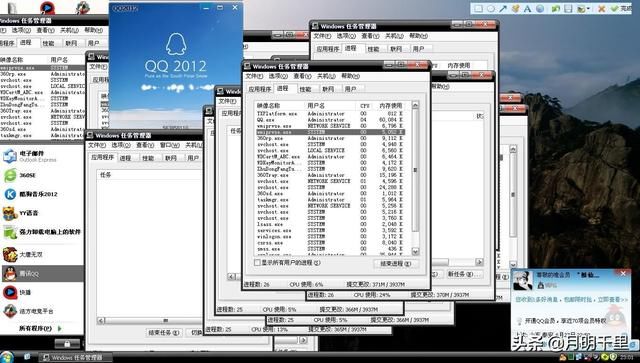
Task: Click 结束进程 button in front Task Manager
Action: [395, 264]
